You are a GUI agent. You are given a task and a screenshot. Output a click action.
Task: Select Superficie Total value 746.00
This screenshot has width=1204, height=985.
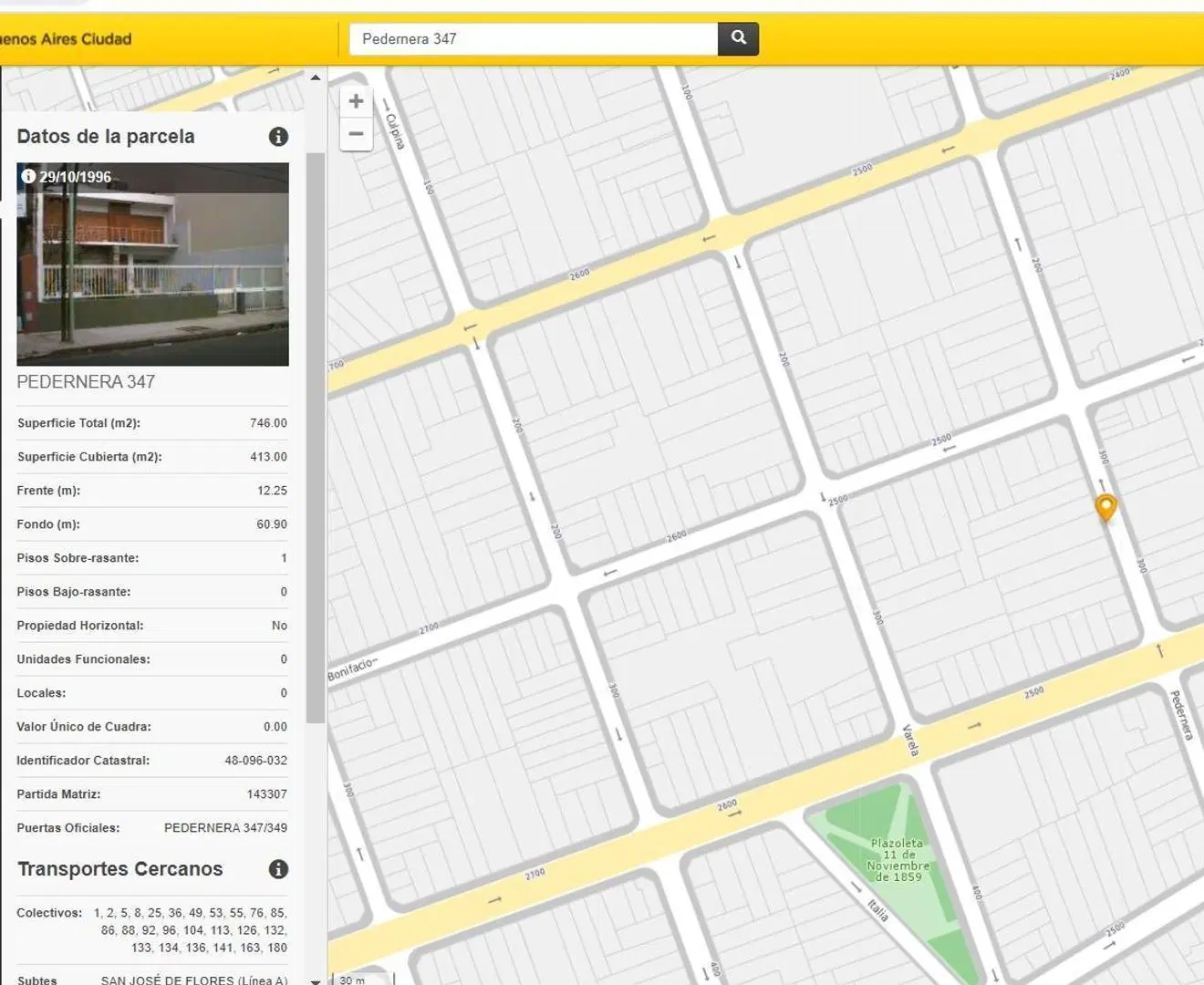coord(268,423)
